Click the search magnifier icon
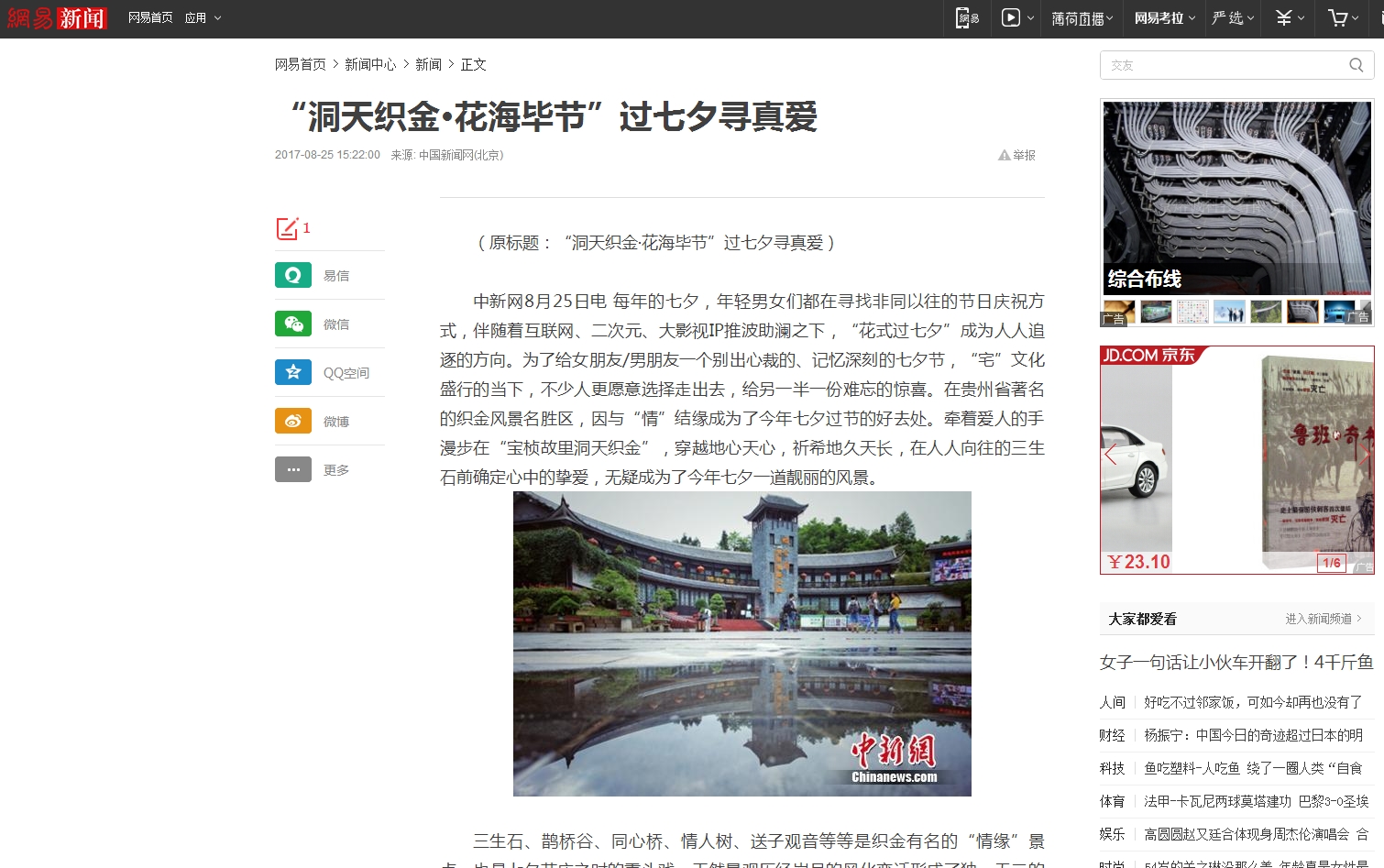The height and width of the screenshot is (868, 1384). tap(1356, 65)
